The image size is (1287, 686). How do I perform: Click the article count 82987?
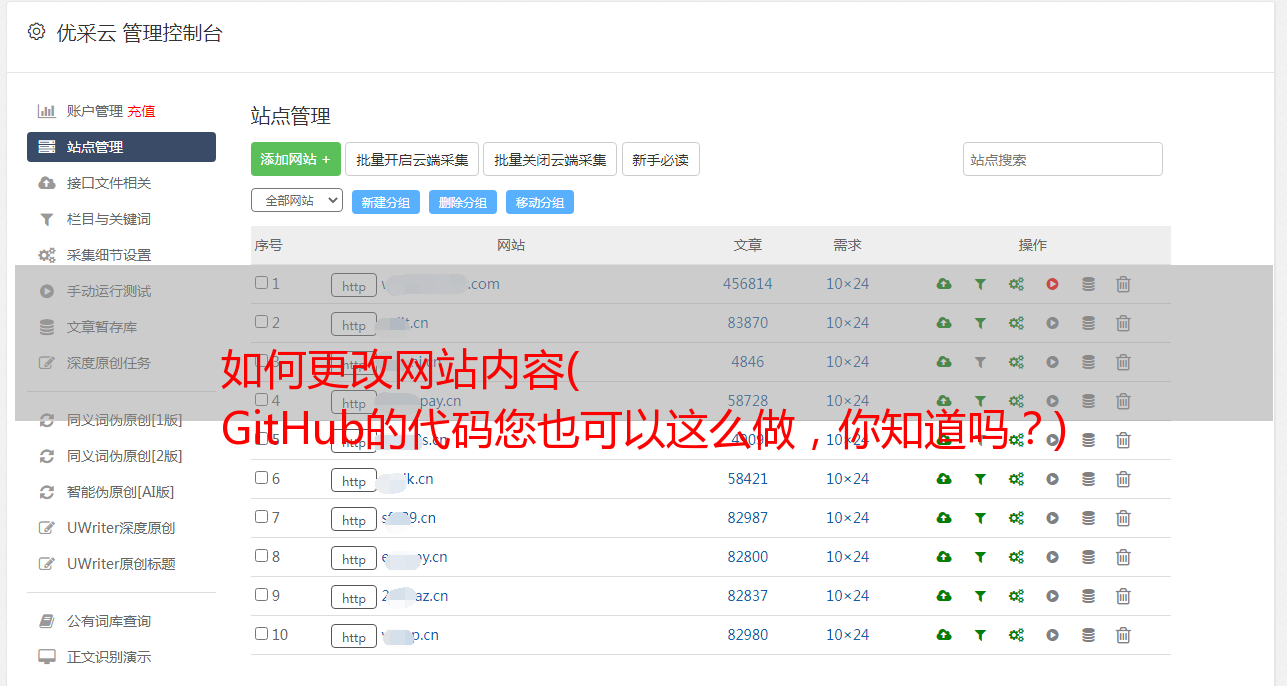coord(748,518)
